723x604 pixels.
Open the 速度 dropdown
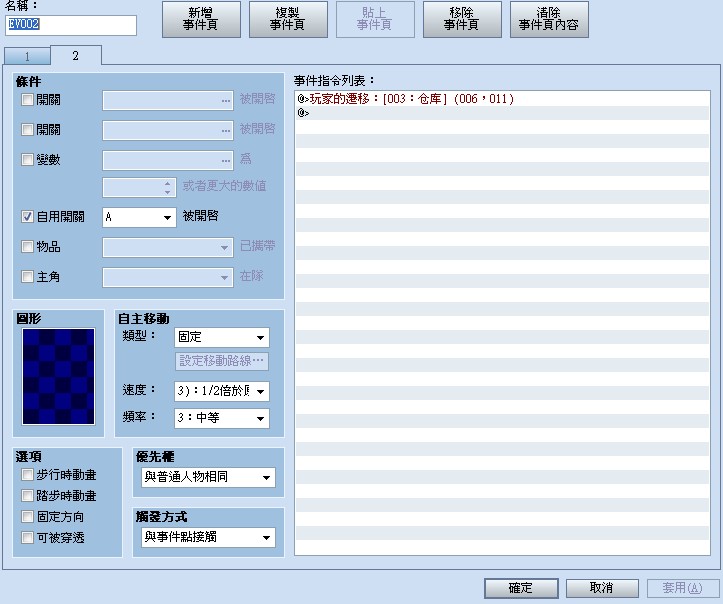222,391
